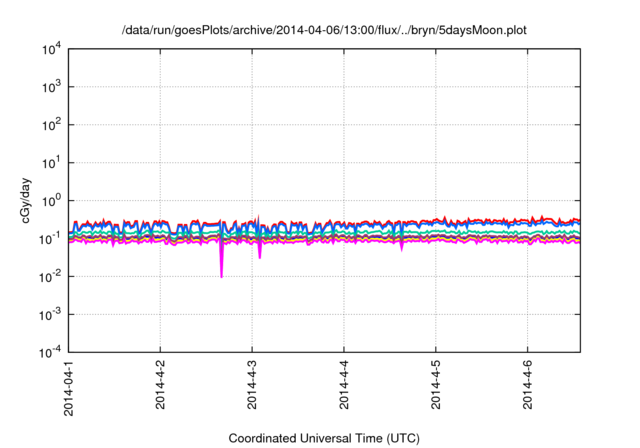Click the 10^1 y-axis tick label

(51, 163)
